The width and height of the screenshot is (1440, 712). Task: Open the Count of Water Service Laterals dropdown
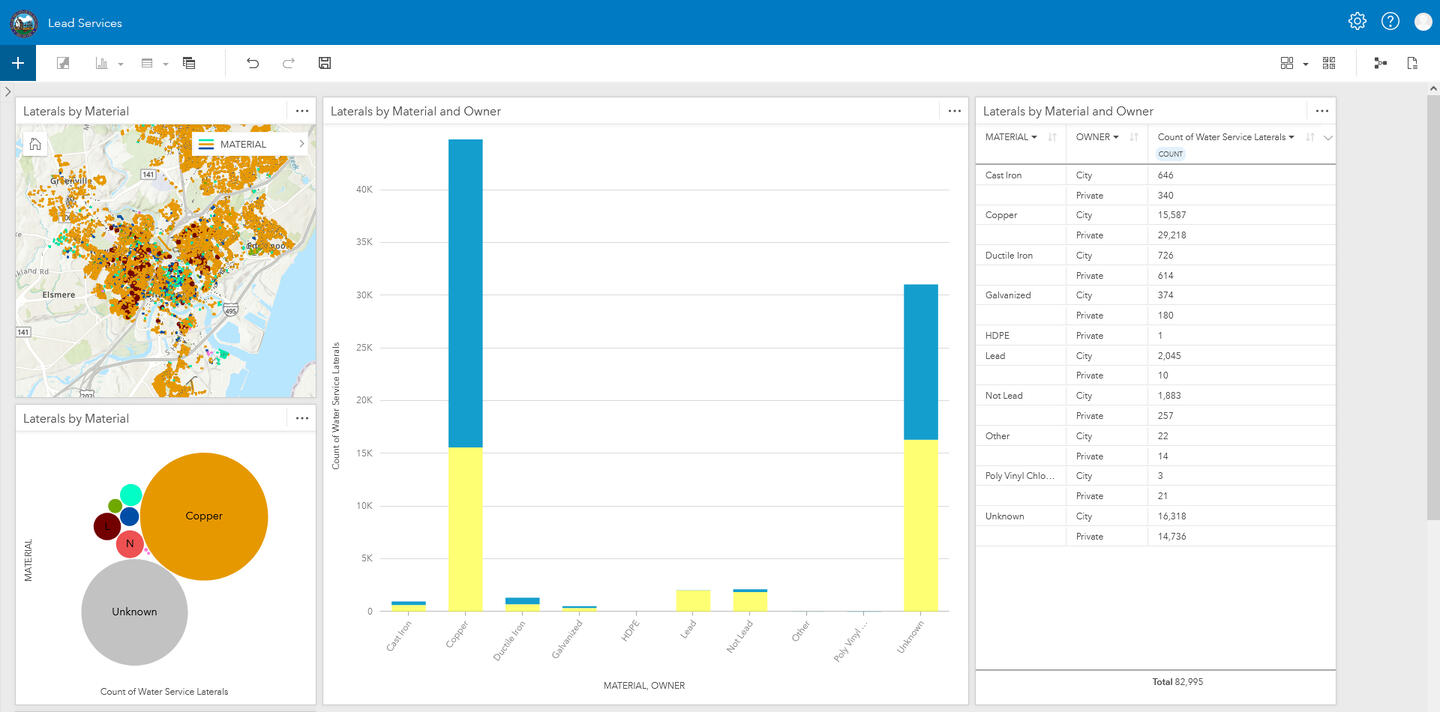click(1292, 137)
